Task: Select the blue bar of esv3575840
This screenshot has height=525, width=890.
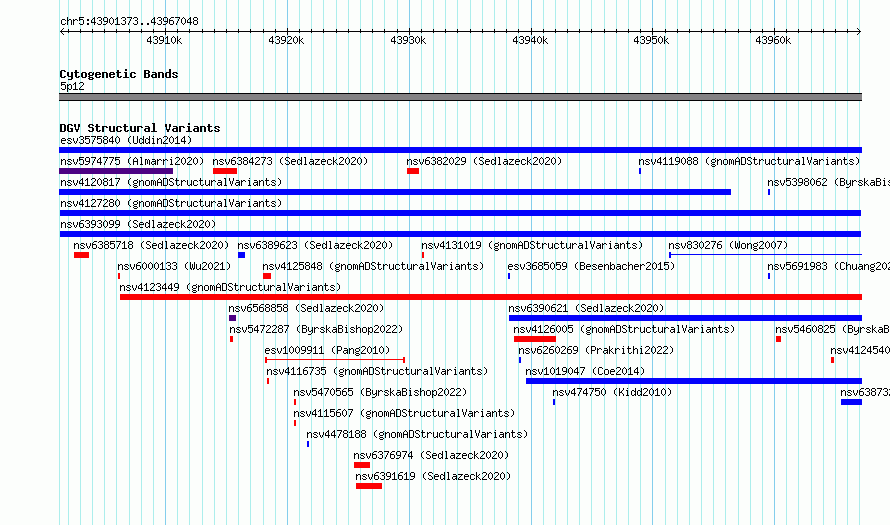Action: (x=460, y=150)
